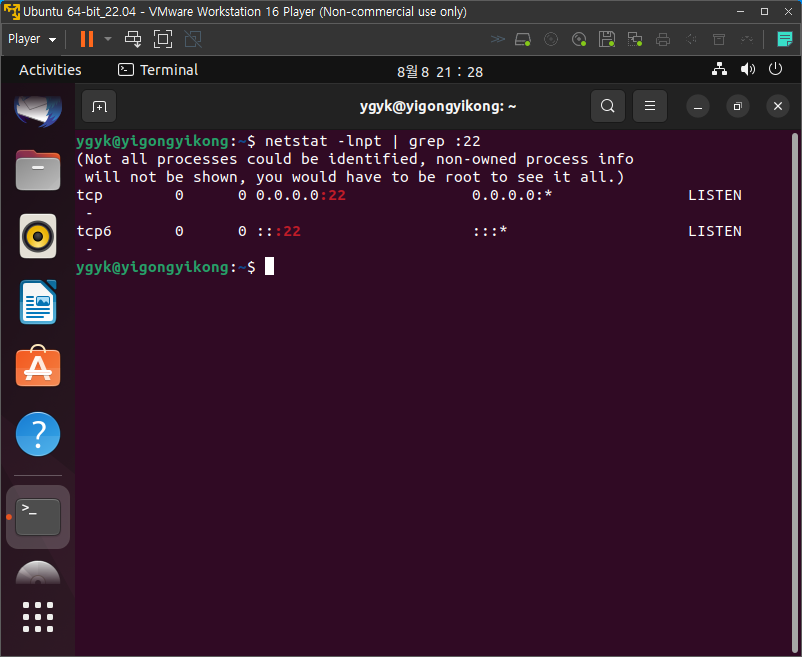The width and height of the screenshot is (802, 657).
Task: Click the volume speaker icon in the top bar
Action: click(x=747, y=69)
